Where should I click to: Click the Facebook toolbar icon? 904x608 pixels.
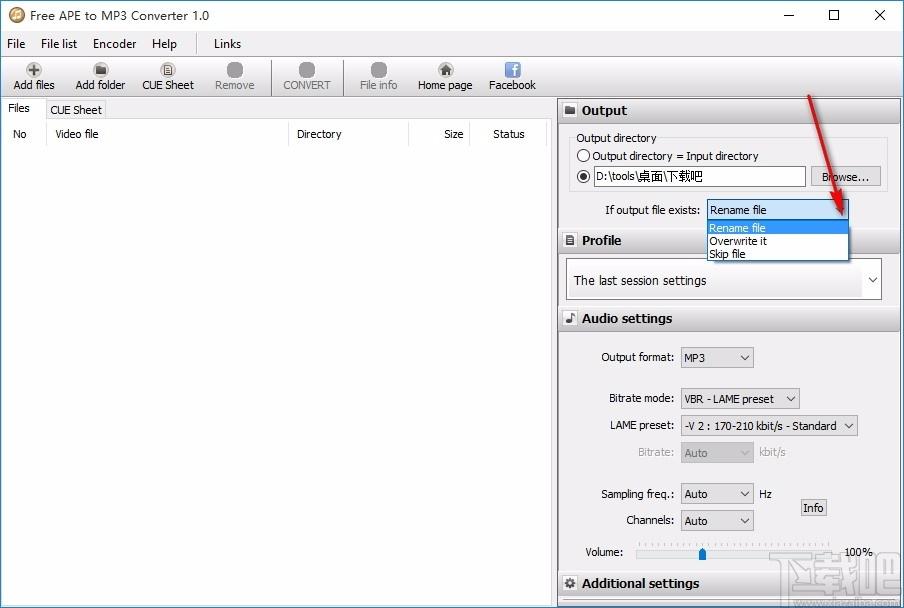(513, 70)
